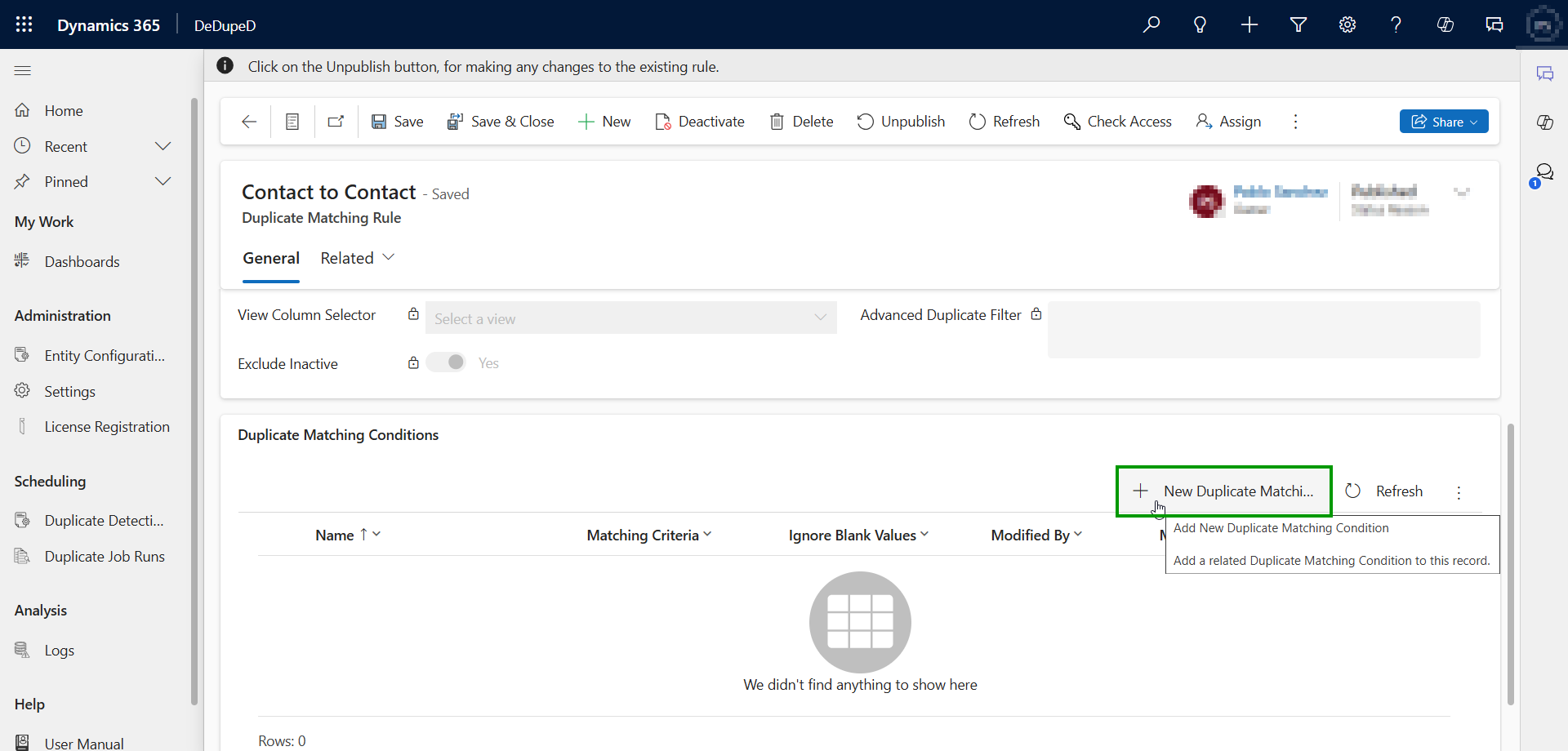Open the Advanced Find filter icon

(x=1298, y=24)
